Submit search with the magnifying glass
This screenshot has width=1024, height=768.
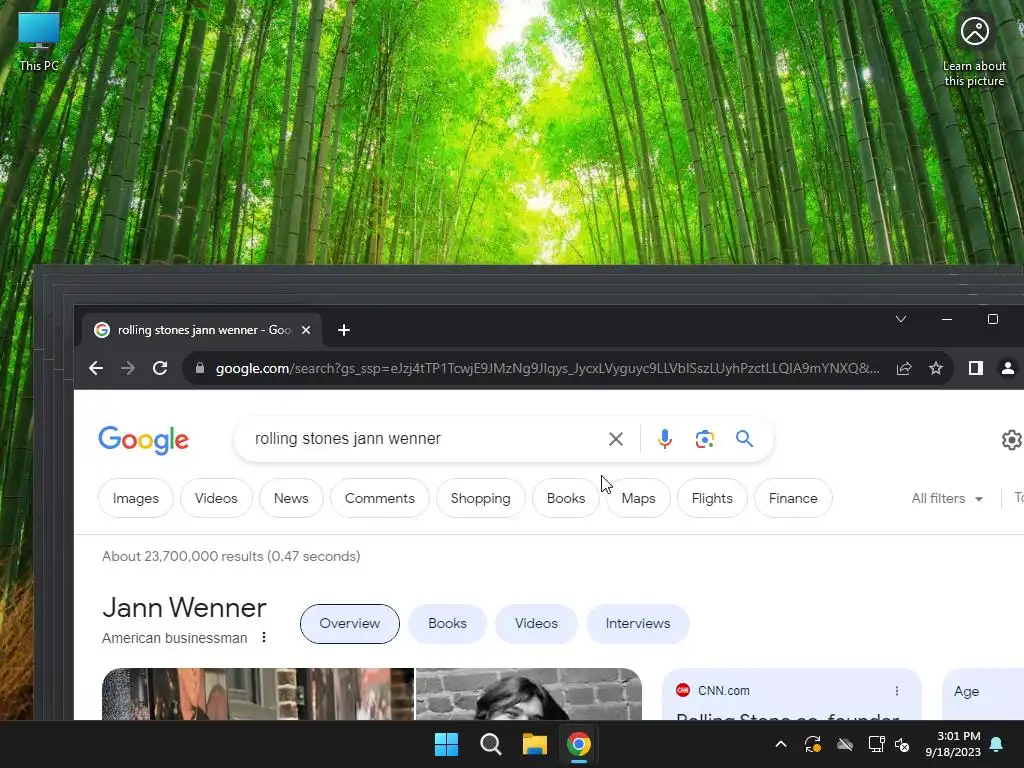744,439
